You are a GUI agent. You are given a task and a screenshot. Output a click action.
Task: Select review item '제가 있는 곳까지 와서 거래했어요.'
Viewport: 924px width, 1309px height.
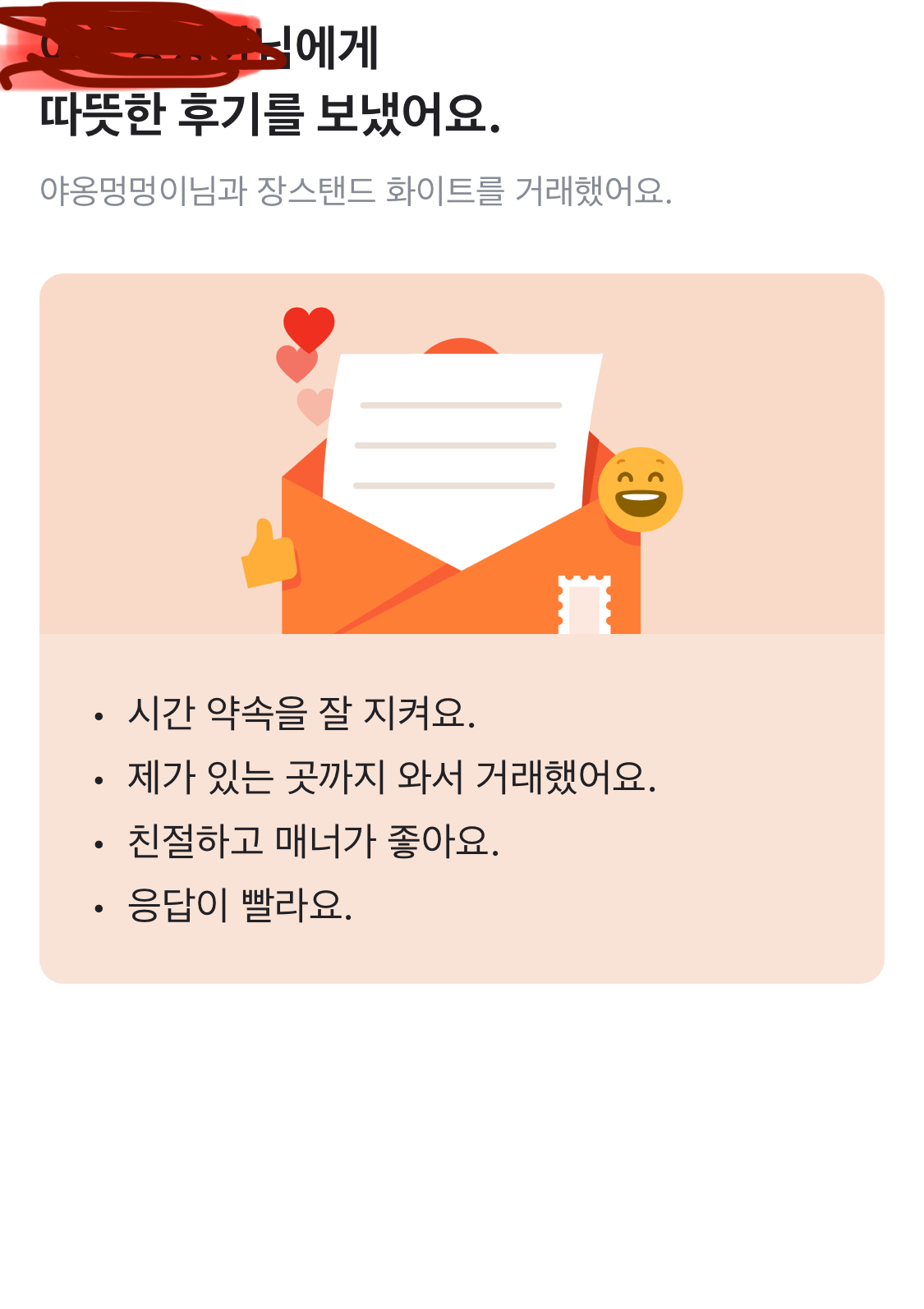392,777
